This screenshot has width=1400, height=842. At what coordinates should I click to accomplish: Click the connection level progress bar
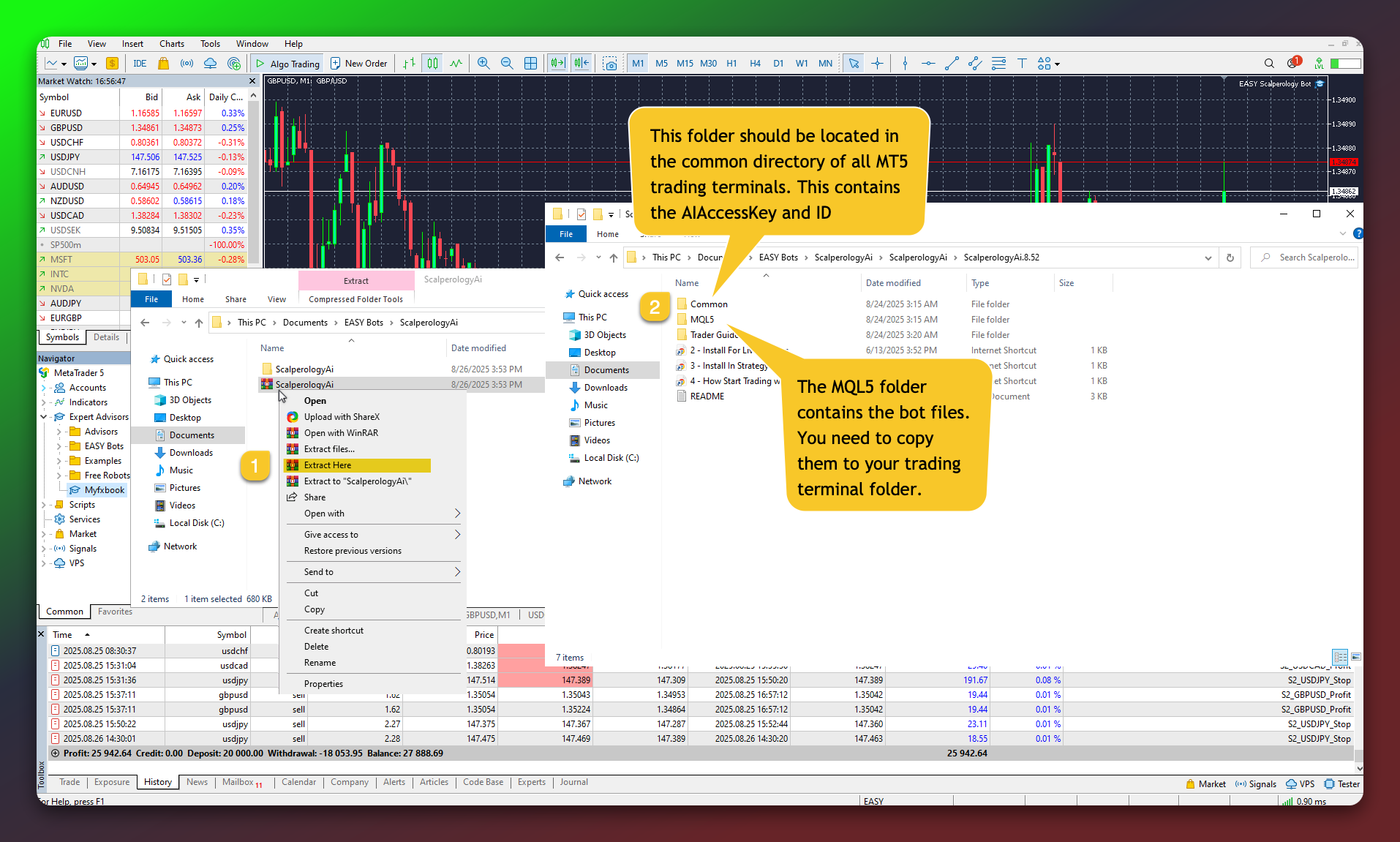tap(1345, 64)
